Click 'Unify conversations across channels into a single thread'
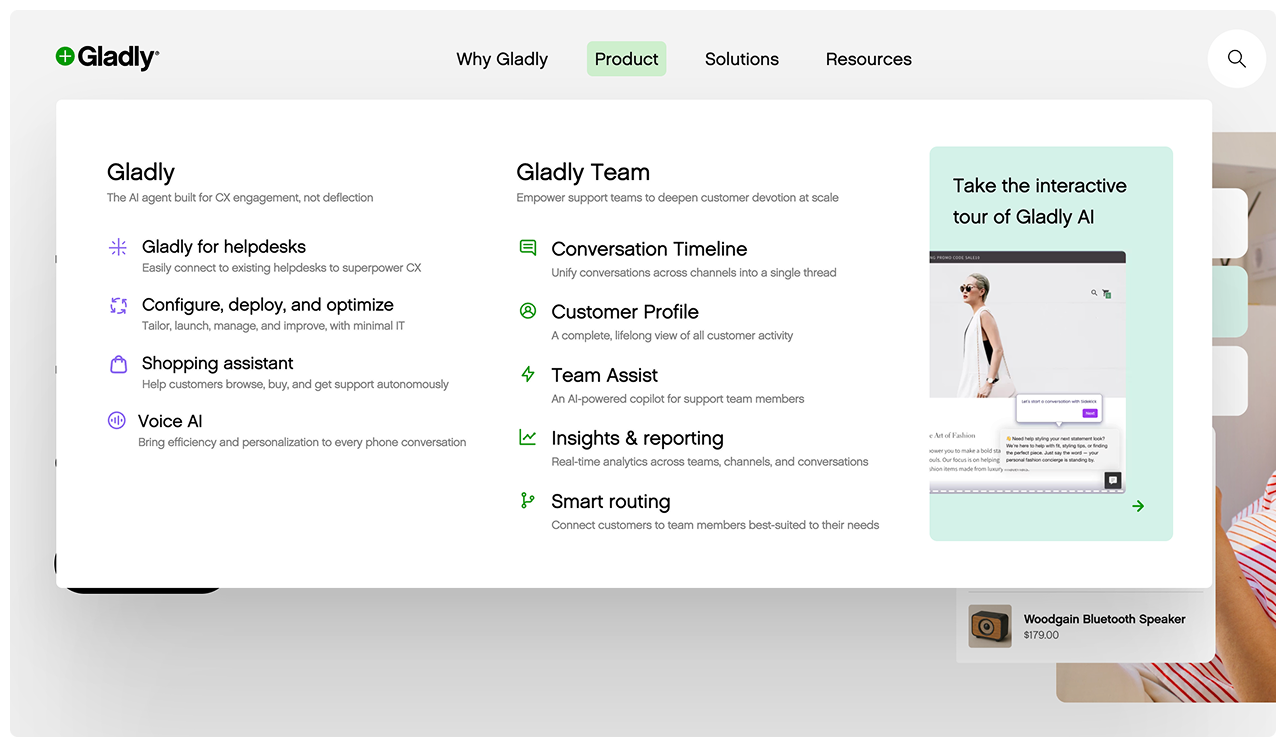 pyautogui.click(x=694, y=272)
